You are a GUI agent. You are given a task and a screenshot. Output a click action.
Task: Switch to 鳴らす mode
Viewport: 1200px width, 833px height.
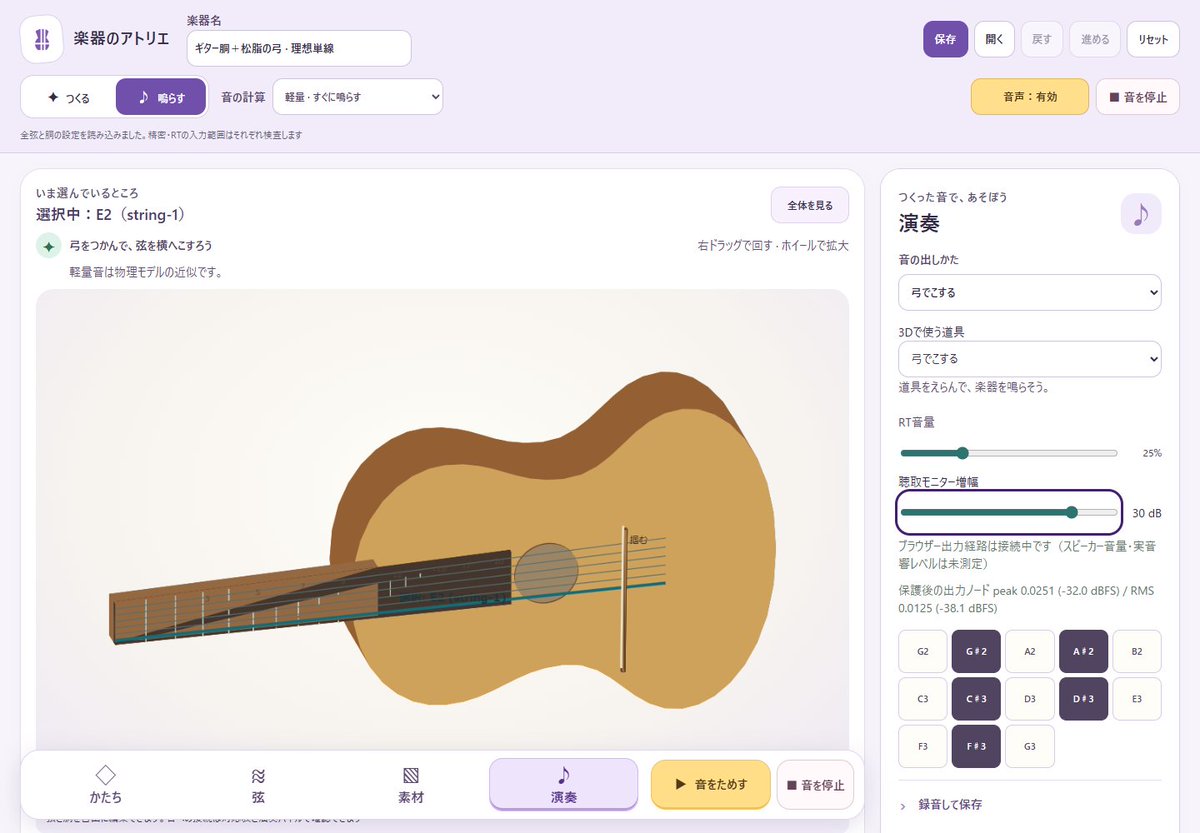pyautogui.click(x=161, y=98)
